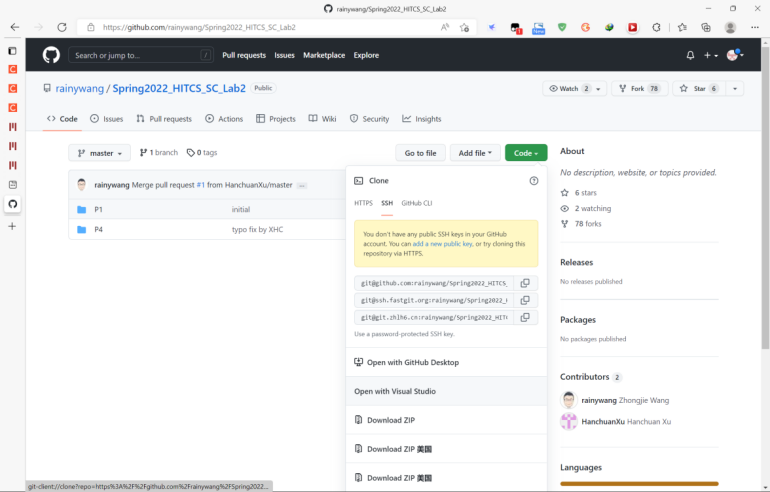Open the Security tab
Screen dimensions: 770x492
369,119
